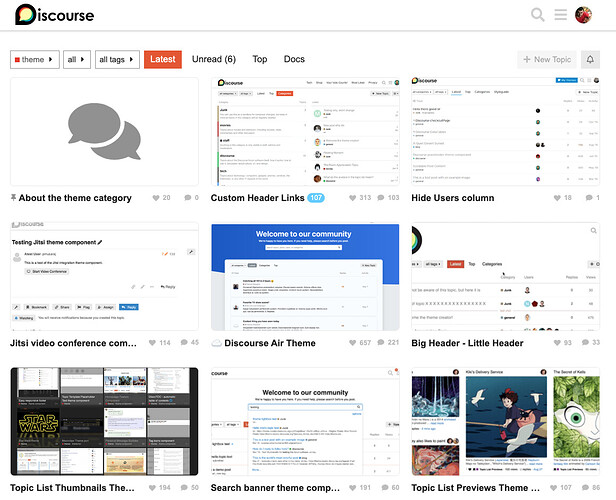Click the Topic List Thumbnails preview image
Screen dimensions: 616x500
[x=104, y=421]
